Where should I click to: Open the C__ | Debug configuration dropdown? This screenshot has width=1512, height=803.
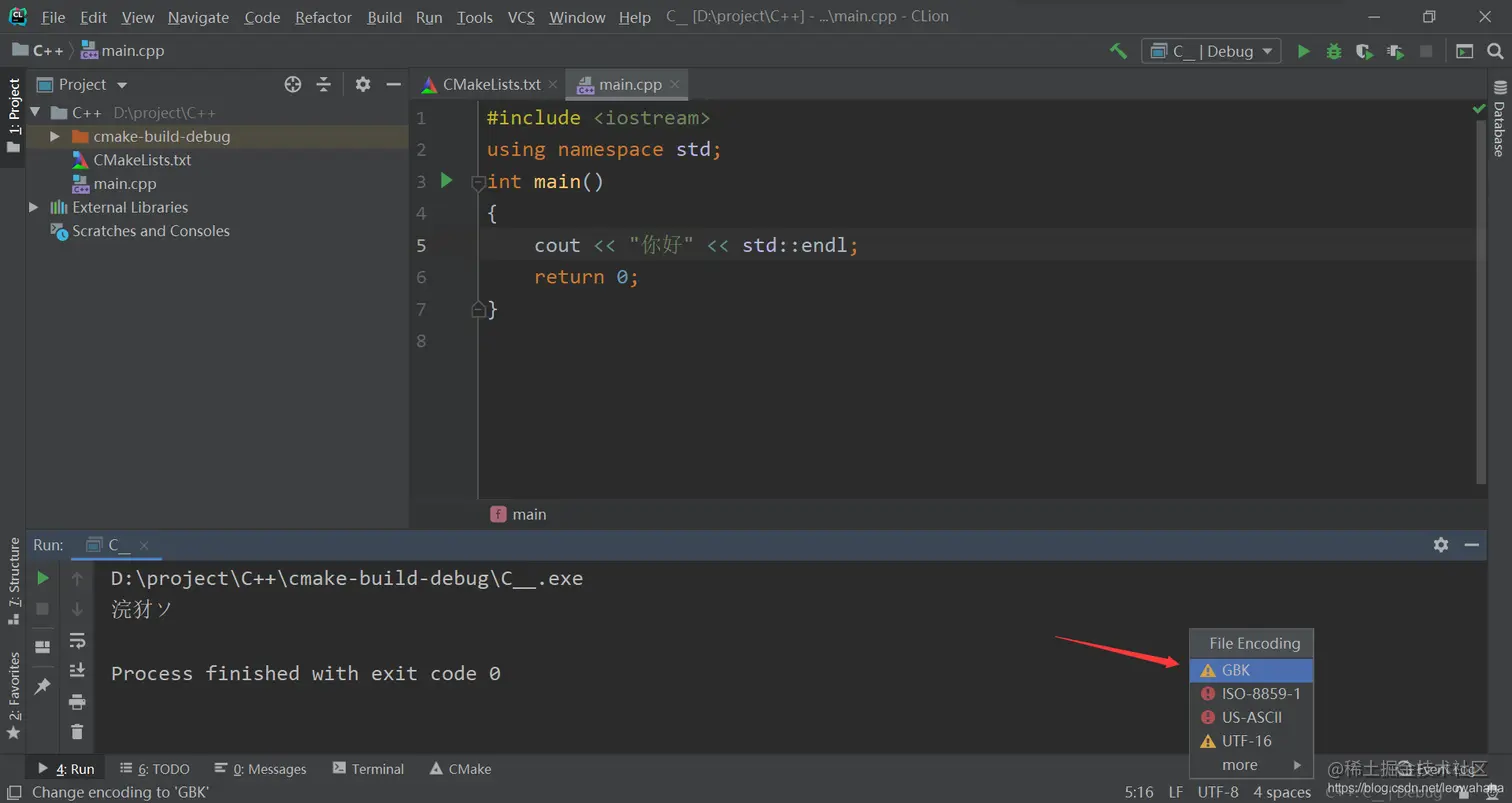pos(1211,51)
